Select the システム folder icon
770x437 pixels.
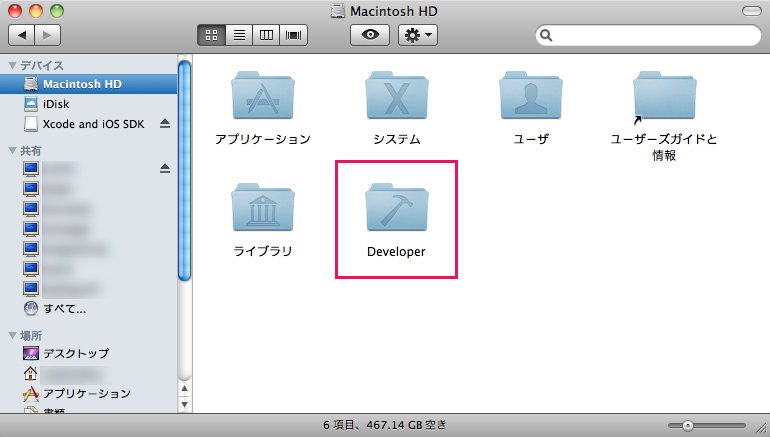click(x=397, y=95)
